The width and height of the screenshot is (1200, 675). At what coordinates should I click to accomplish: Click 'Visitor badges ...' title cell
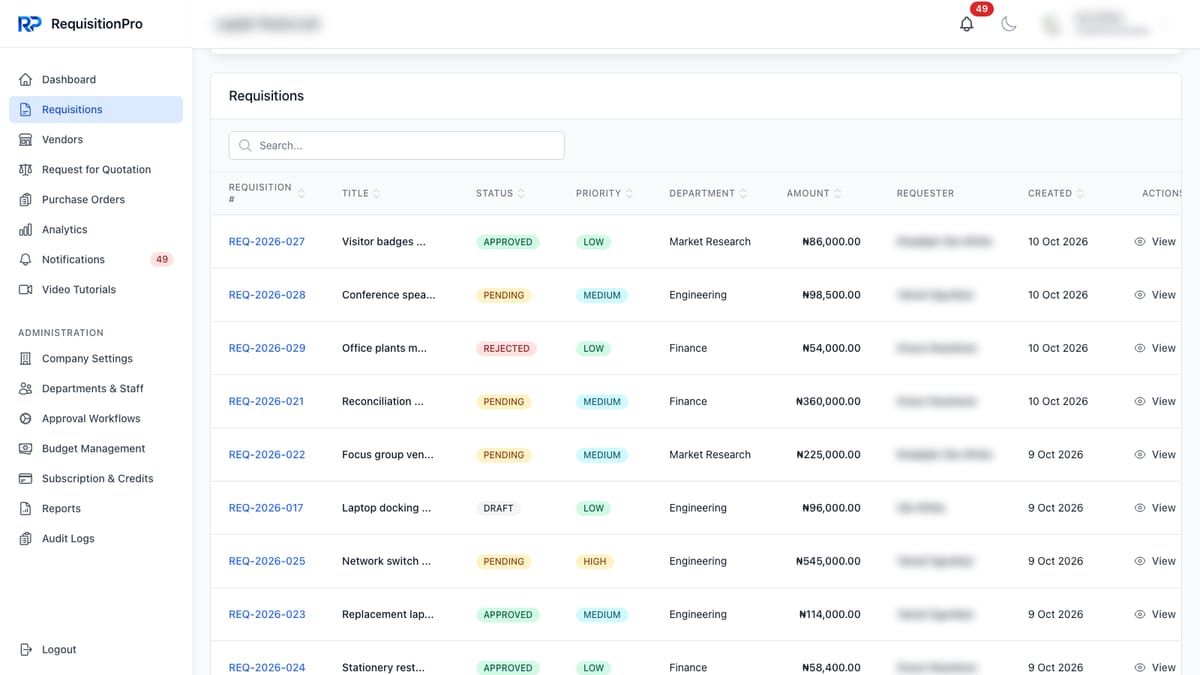click(384, 242)
